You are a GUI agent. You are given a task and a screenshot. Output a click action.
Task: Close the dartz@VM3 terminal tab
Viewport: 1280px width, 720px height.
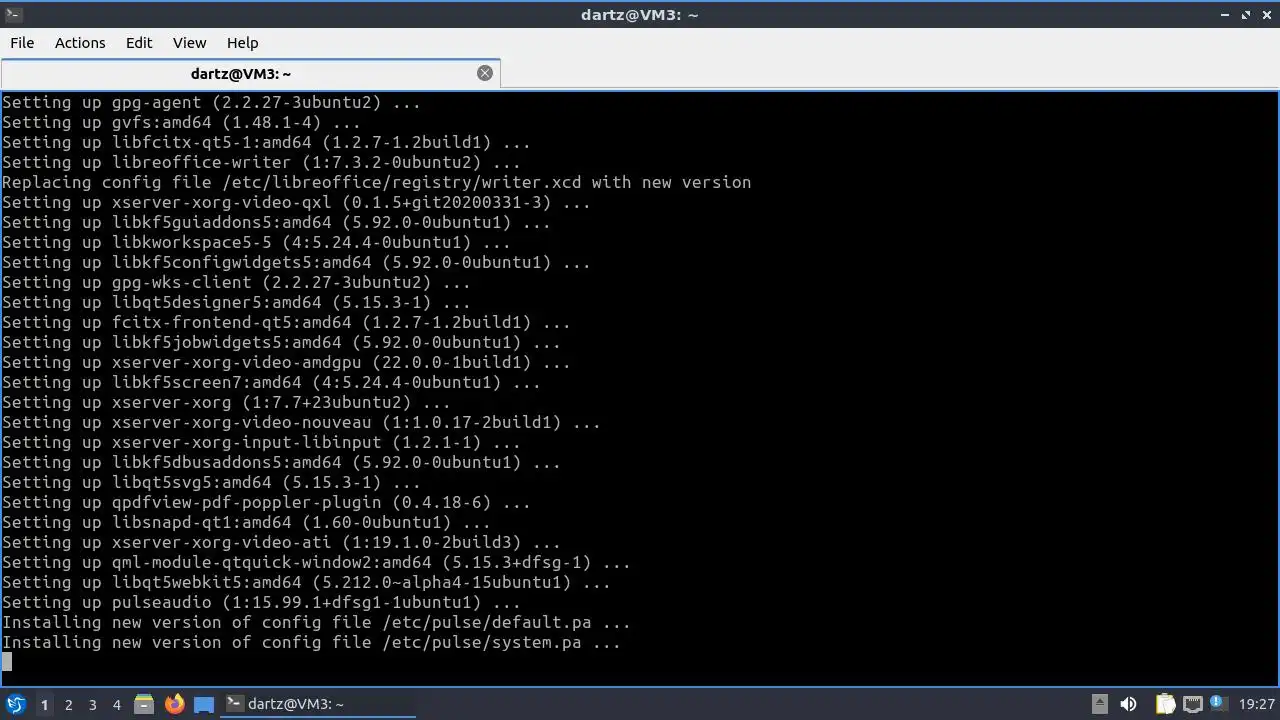(485, 73)
